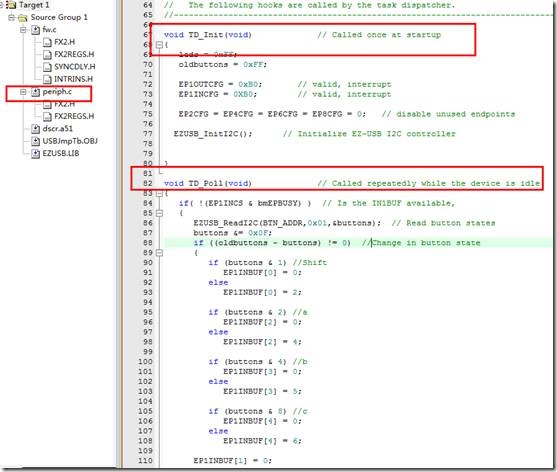This screenshot has height=472, width=557.
Task: Collapse the periph.c file node
Action: pos(23,92)
